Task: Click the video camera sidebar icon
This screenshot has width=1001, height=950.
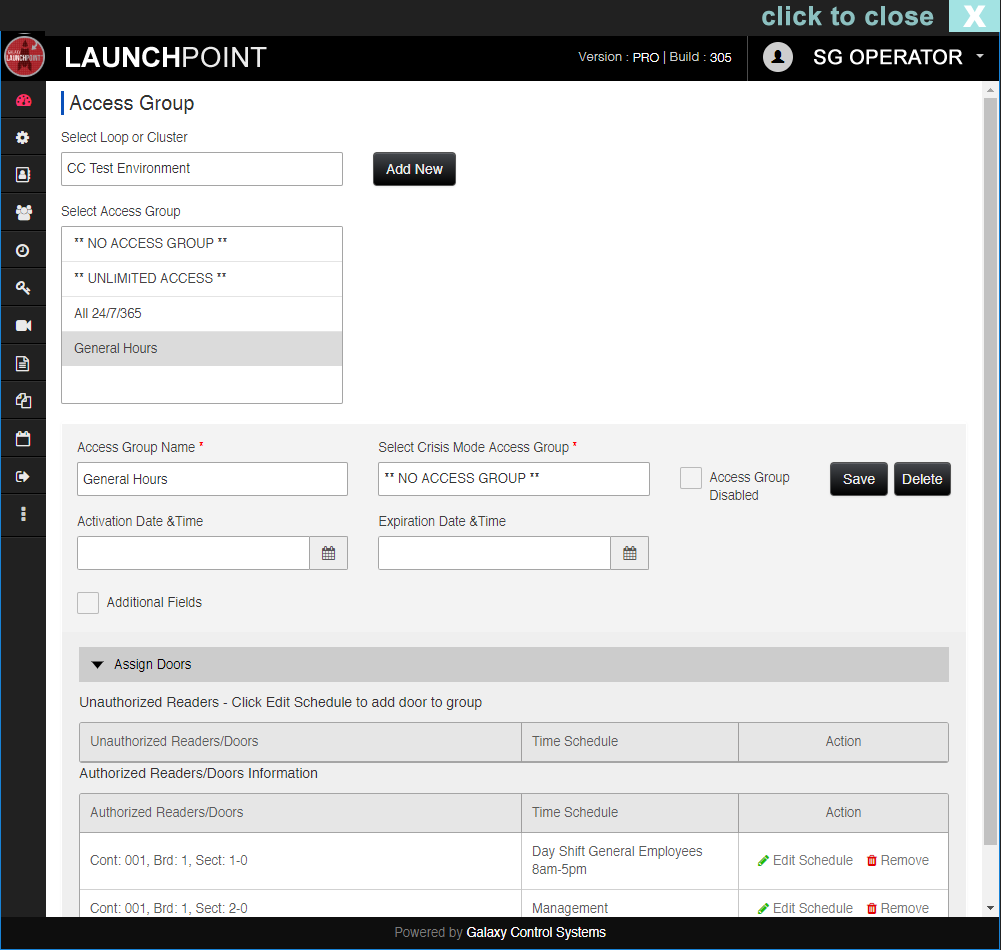Action: point(23,326)
